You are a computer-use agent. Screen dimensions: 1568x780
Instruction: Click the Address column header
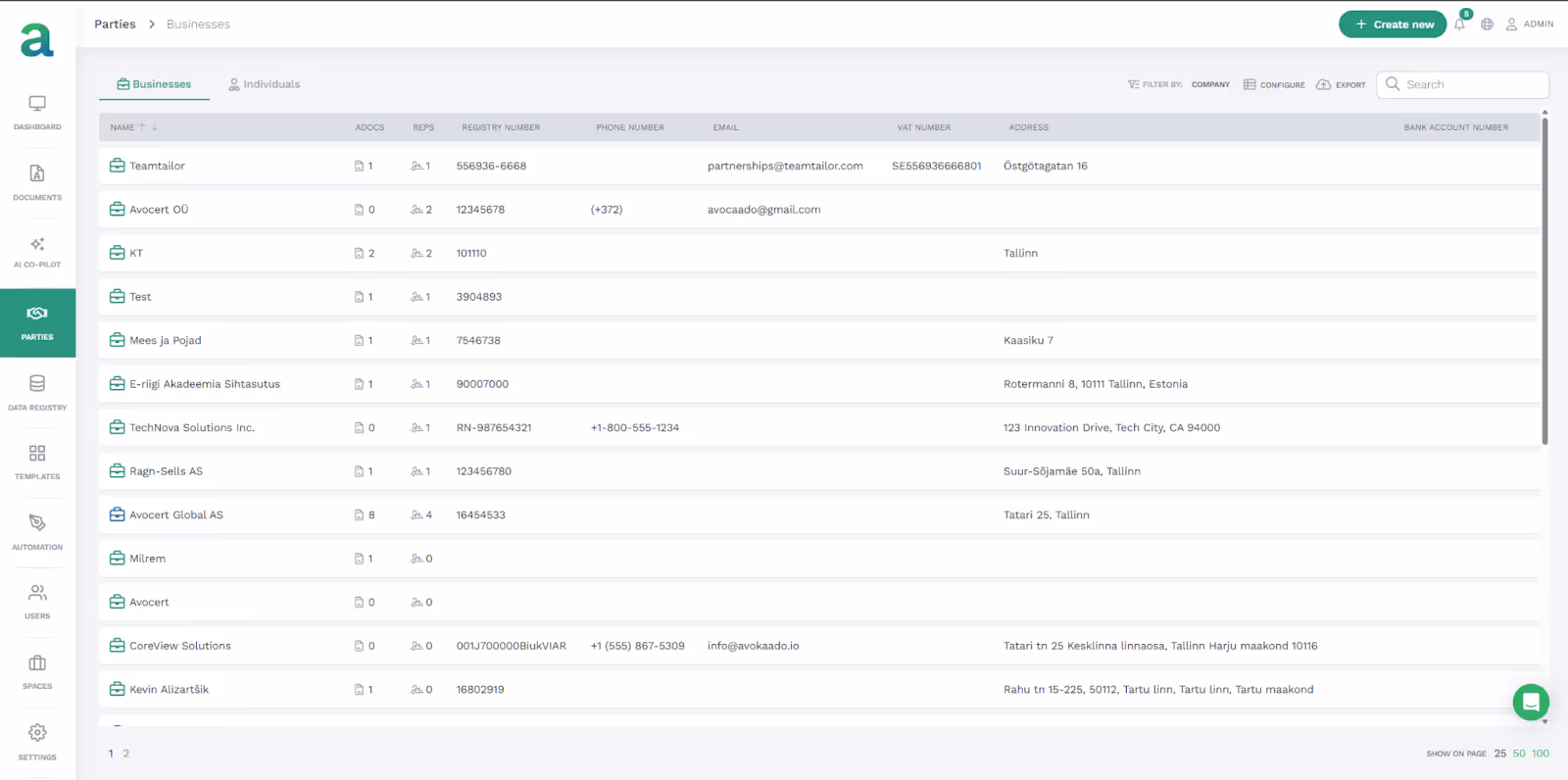(x=1029, y=127)
